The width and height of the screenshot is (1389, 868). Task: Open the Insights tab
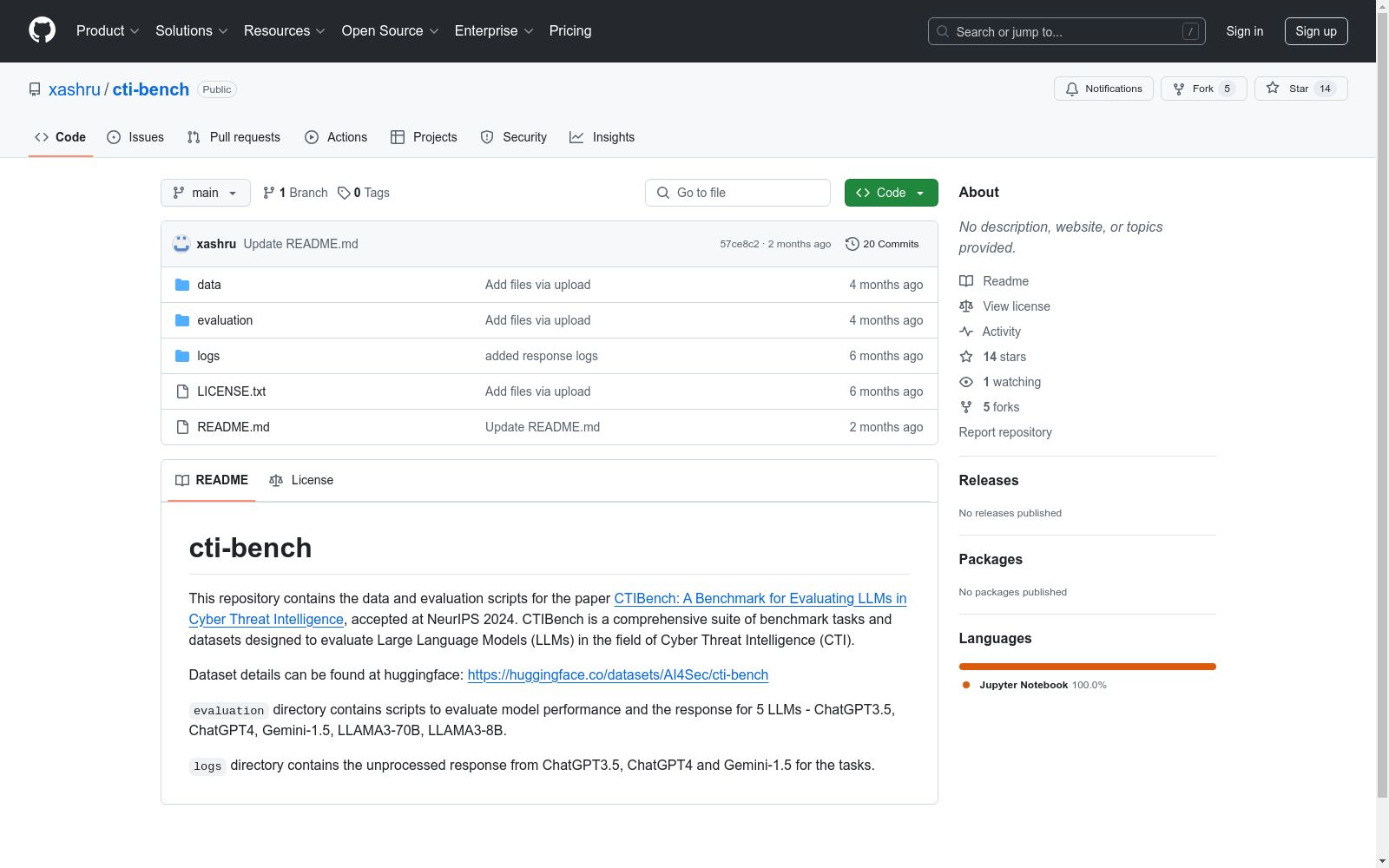602,137
